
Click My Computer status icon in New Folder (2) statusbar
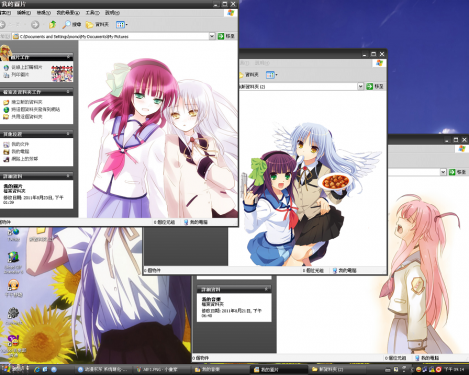[335, 270]
